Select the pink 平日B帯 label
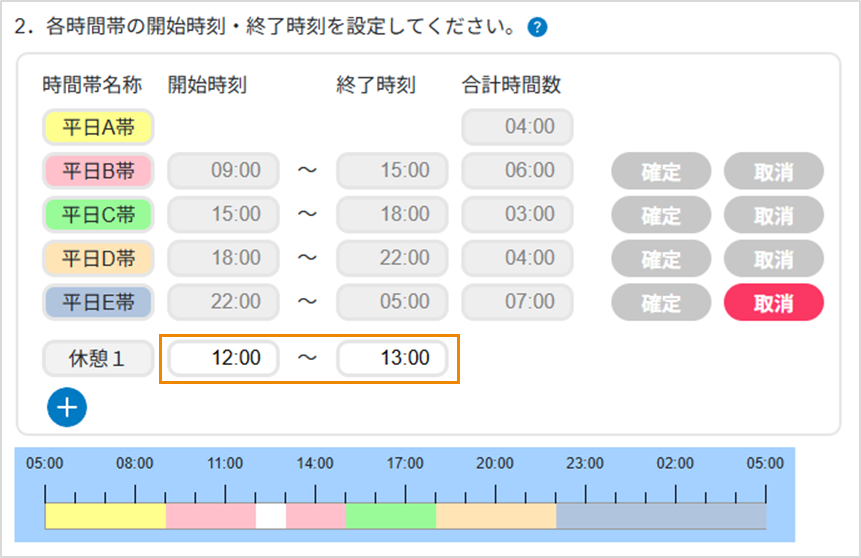The width and height of the screenshot is (861, 558). pos(98,171)
